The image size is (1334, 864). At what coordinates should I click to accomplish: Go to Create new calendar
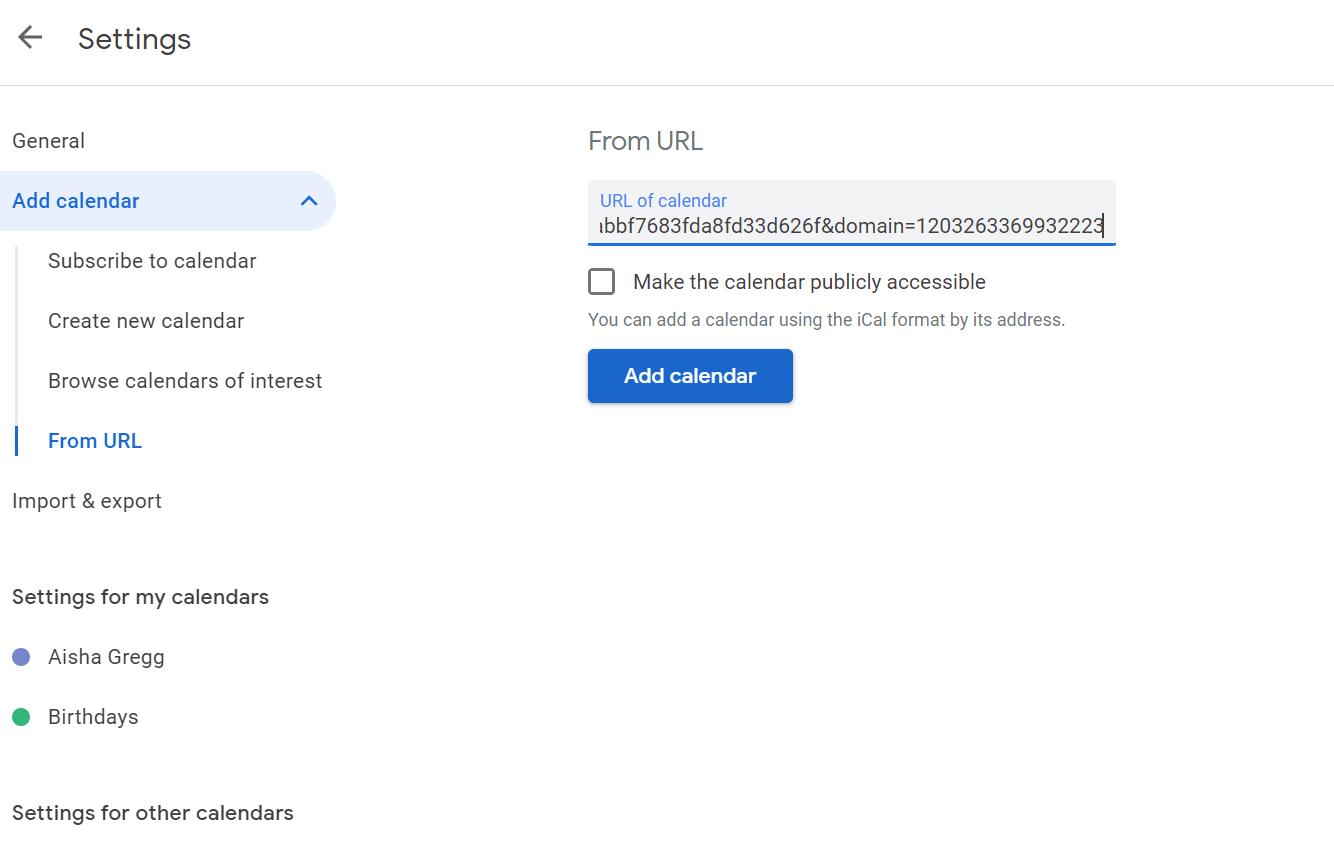click(146, 321)
